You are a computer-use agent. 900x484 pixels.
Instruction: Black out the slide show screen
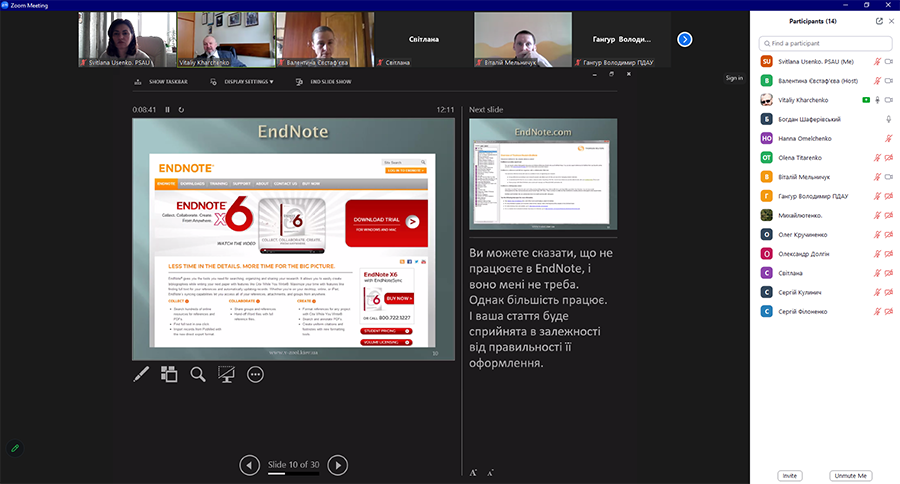pyautogui.click(x=226, y=374)
